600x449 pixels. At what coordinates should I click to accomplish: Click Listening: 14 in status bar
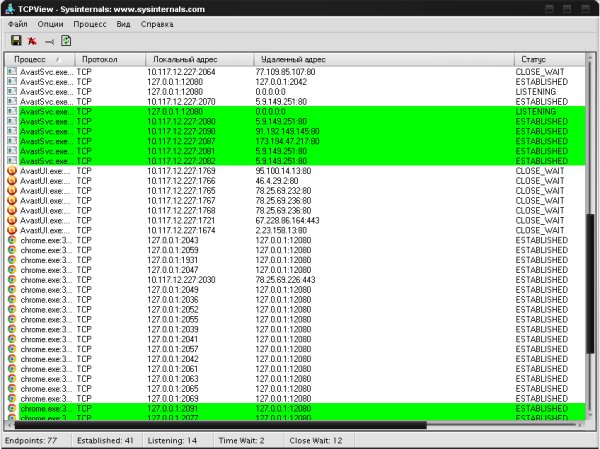tap(172, 441)
